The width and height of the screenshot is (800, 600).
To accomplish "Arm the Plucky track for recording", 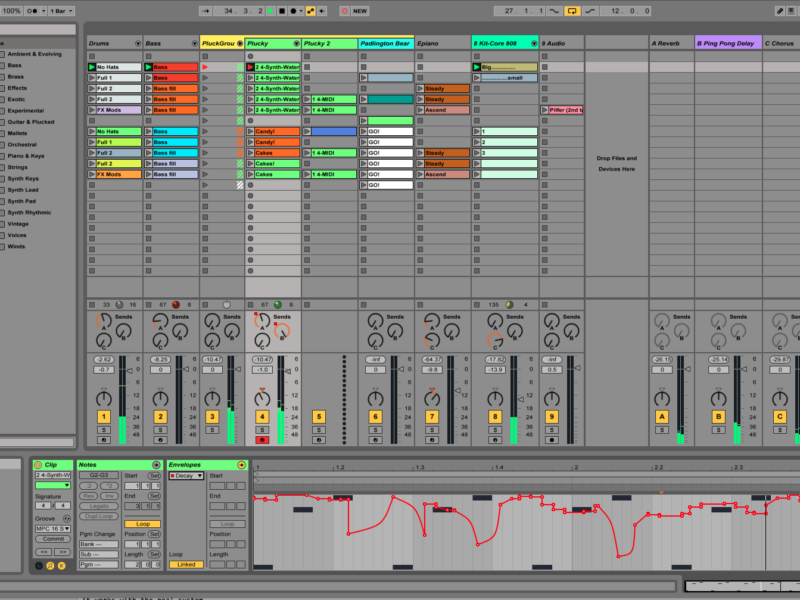I will pos(263,439).
